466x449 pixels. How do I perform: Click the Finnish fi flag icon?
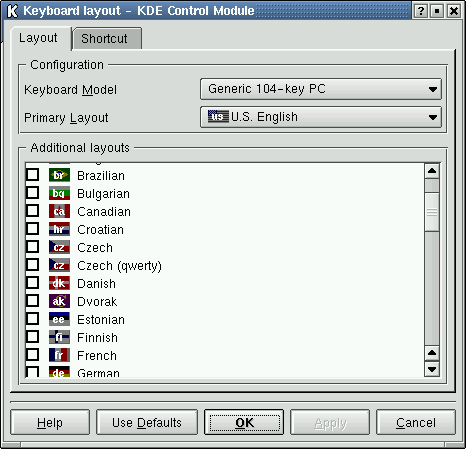59,337
